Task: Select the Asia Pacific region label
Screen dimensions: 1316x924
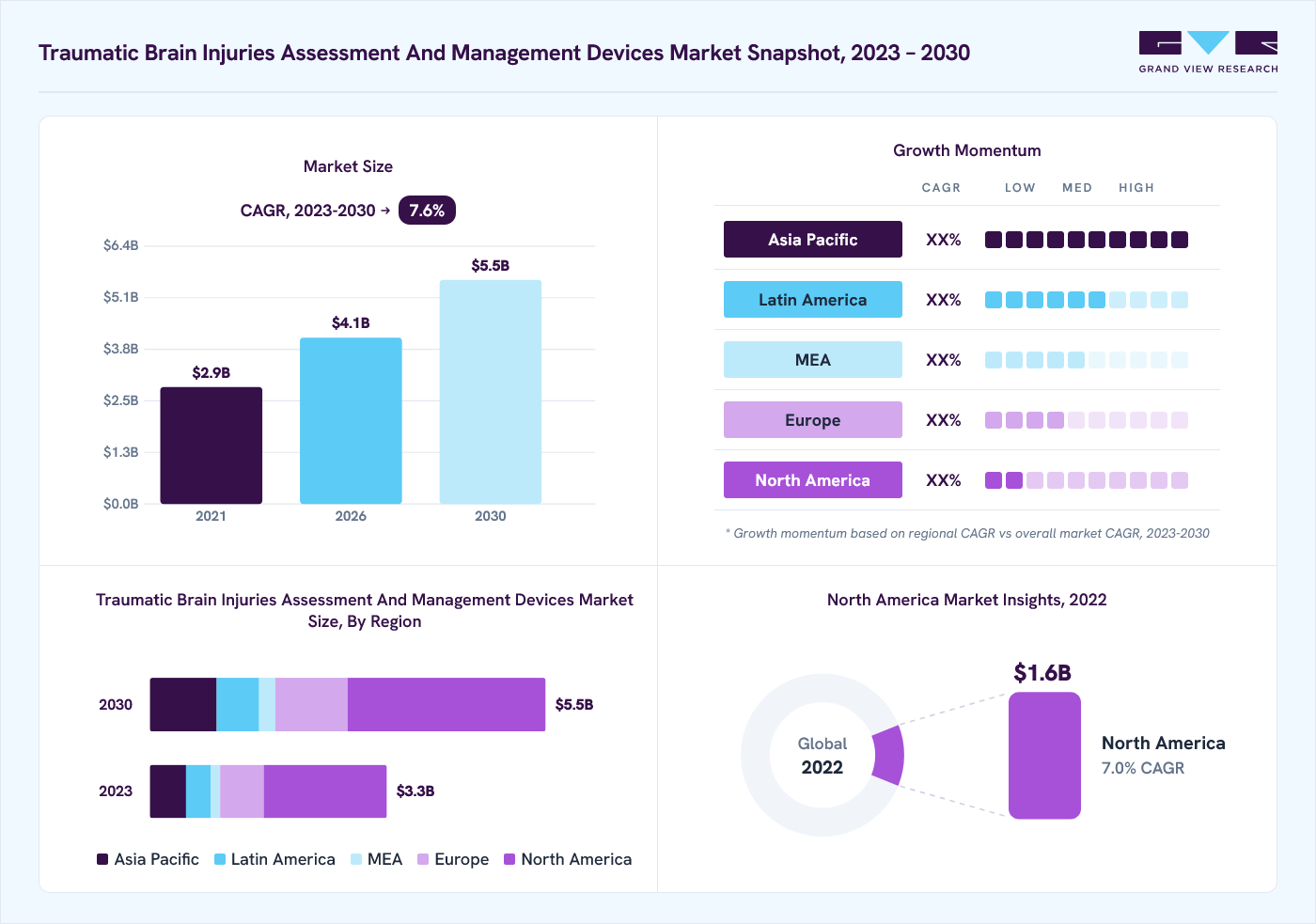Action: click(813, 240)
